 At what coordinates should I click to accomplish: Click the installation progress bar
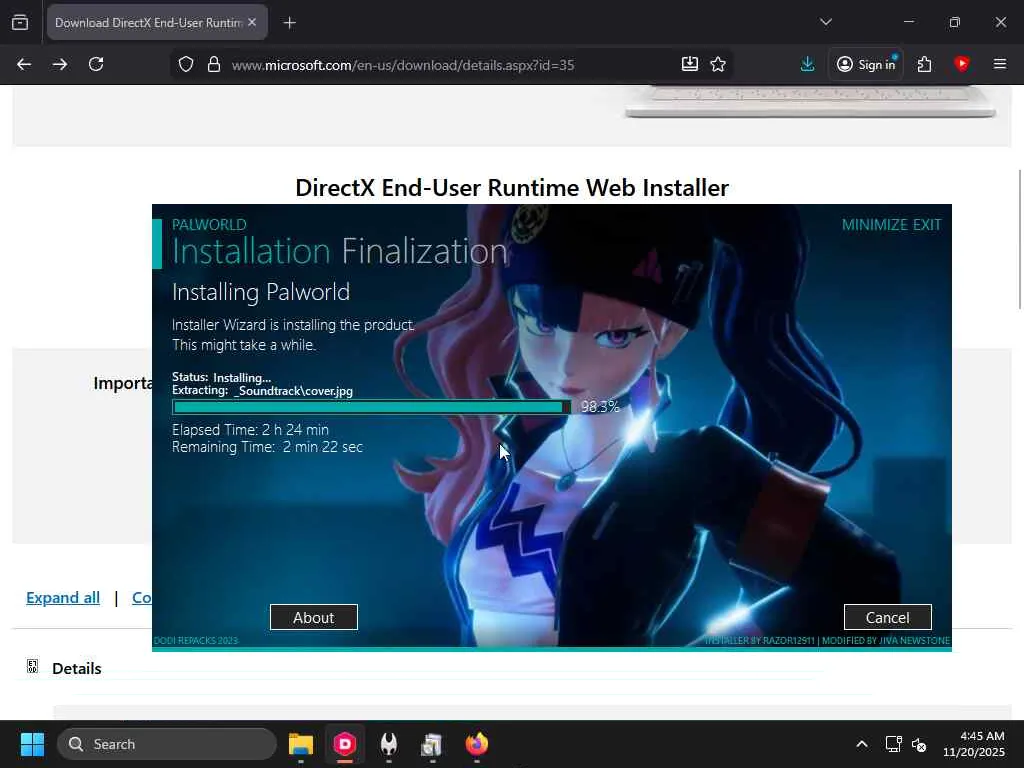(x=372, y=407)
